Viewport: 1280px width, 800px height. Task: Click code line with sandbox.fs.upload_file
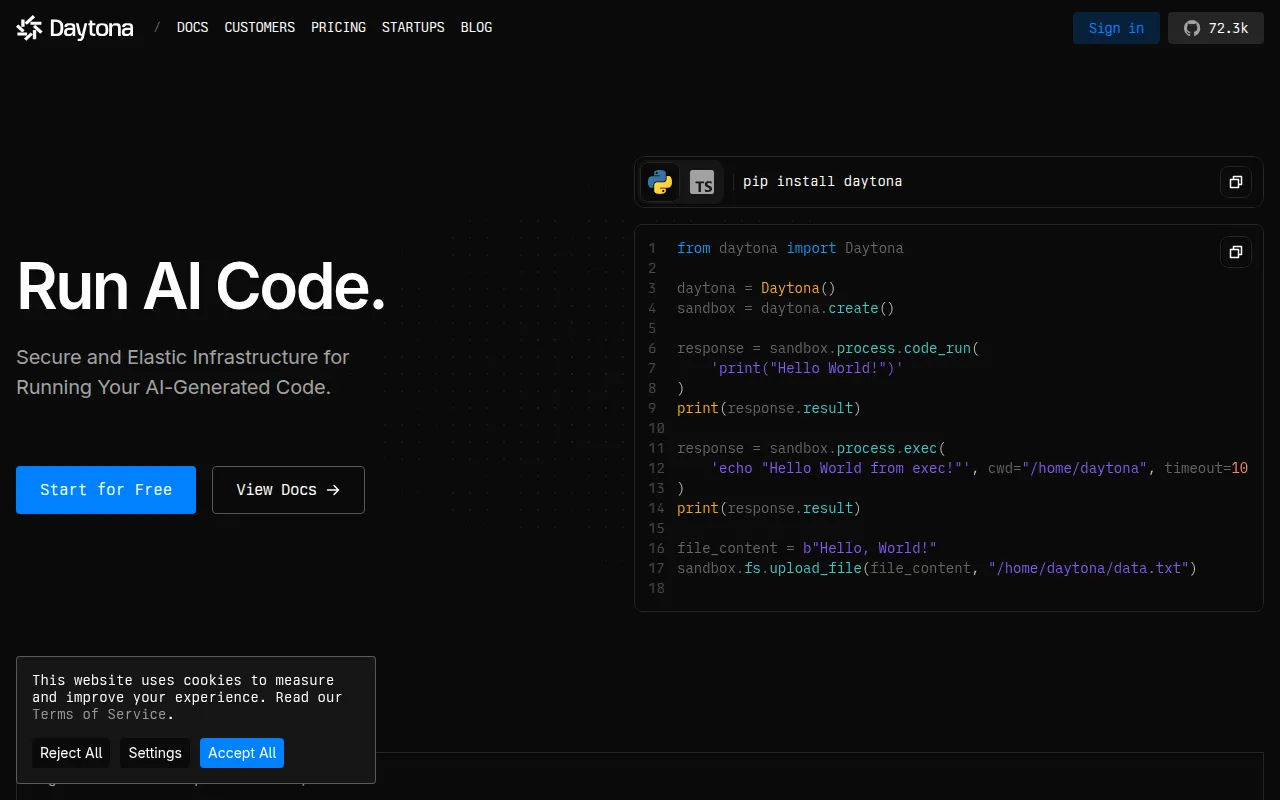(x=937, y=568)
